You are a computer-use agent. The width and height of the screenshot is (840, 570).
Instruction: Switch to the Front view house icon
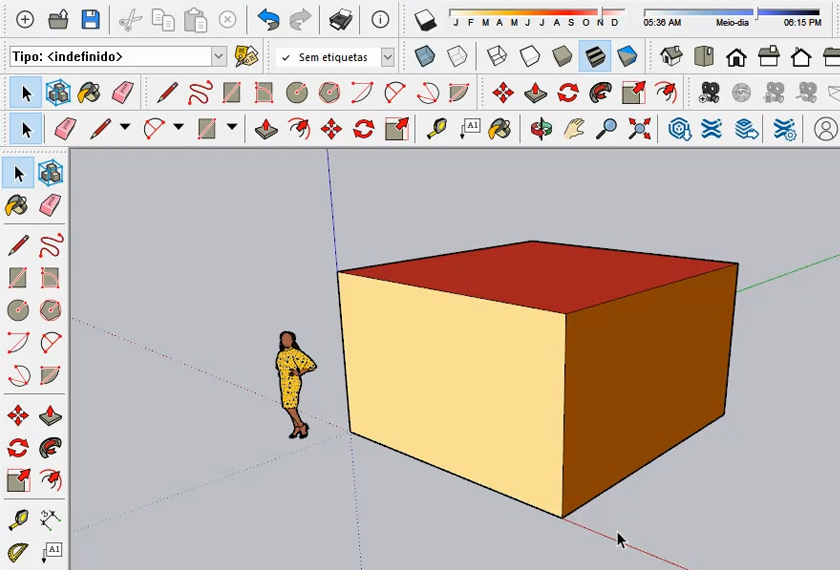tap(736, 57)
